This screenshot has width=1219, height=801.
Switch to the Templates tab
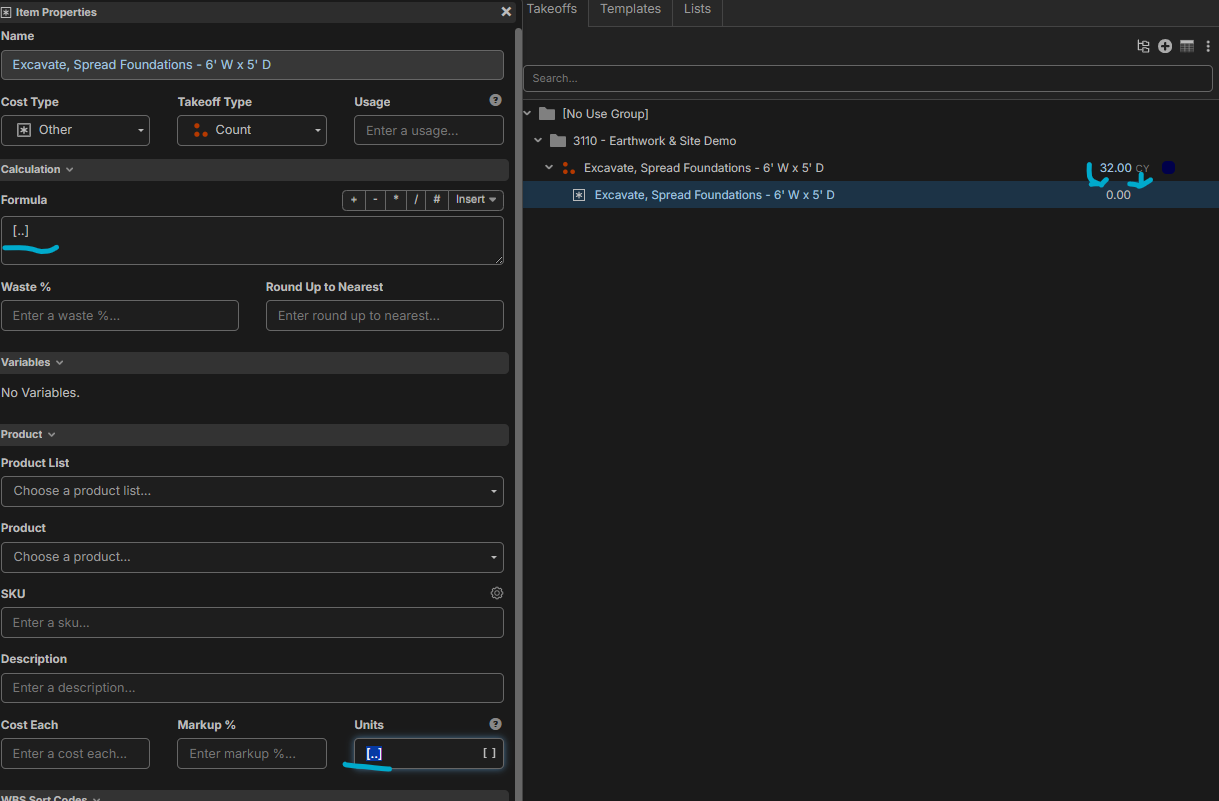coord(630,9)
